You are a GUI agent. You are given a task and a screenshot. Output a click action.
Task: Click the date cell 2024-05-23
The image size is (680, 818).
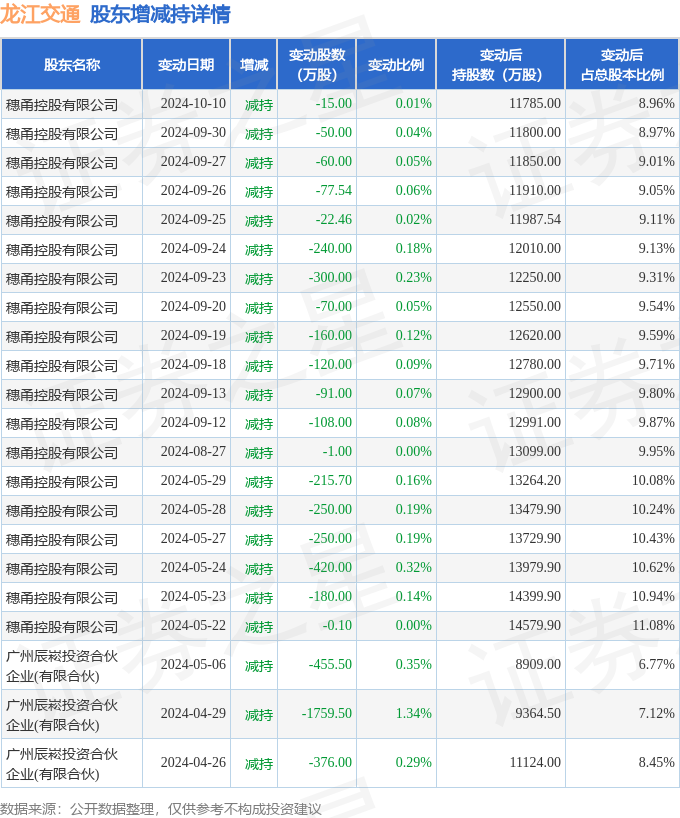[193, 596]
